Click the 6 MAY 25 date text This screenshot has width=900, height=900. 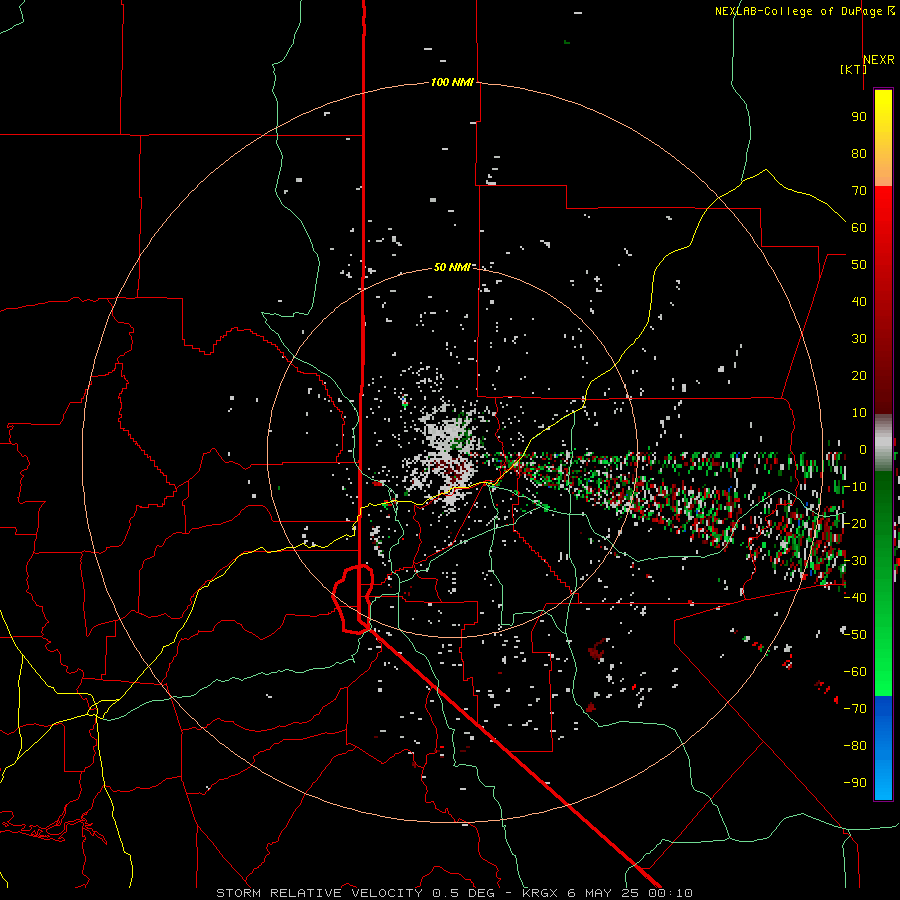(x=602, y=893)
